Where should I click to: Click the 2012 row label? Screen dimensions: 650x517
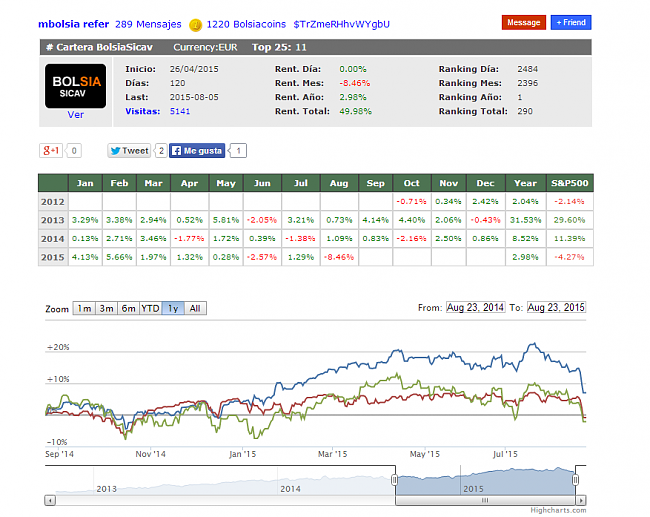53,201
